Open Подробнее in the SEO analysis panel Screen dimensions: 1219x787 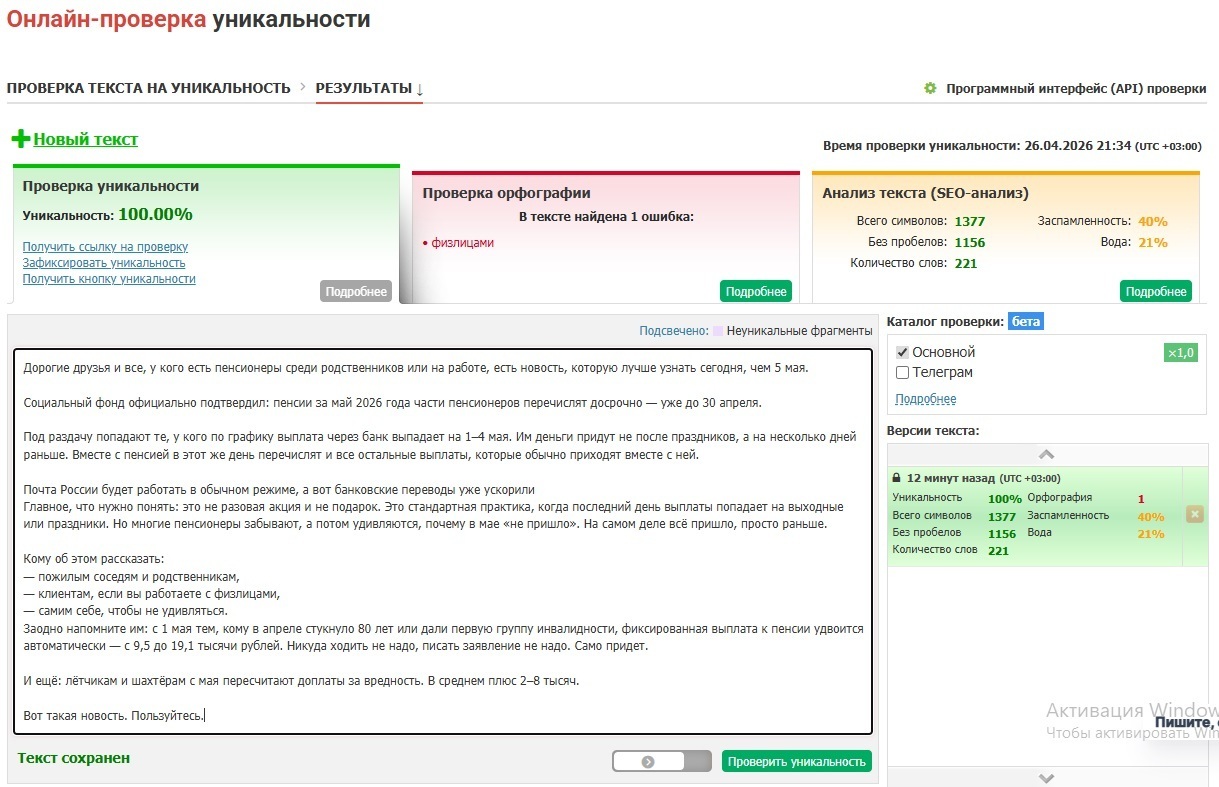(1156, 291)
